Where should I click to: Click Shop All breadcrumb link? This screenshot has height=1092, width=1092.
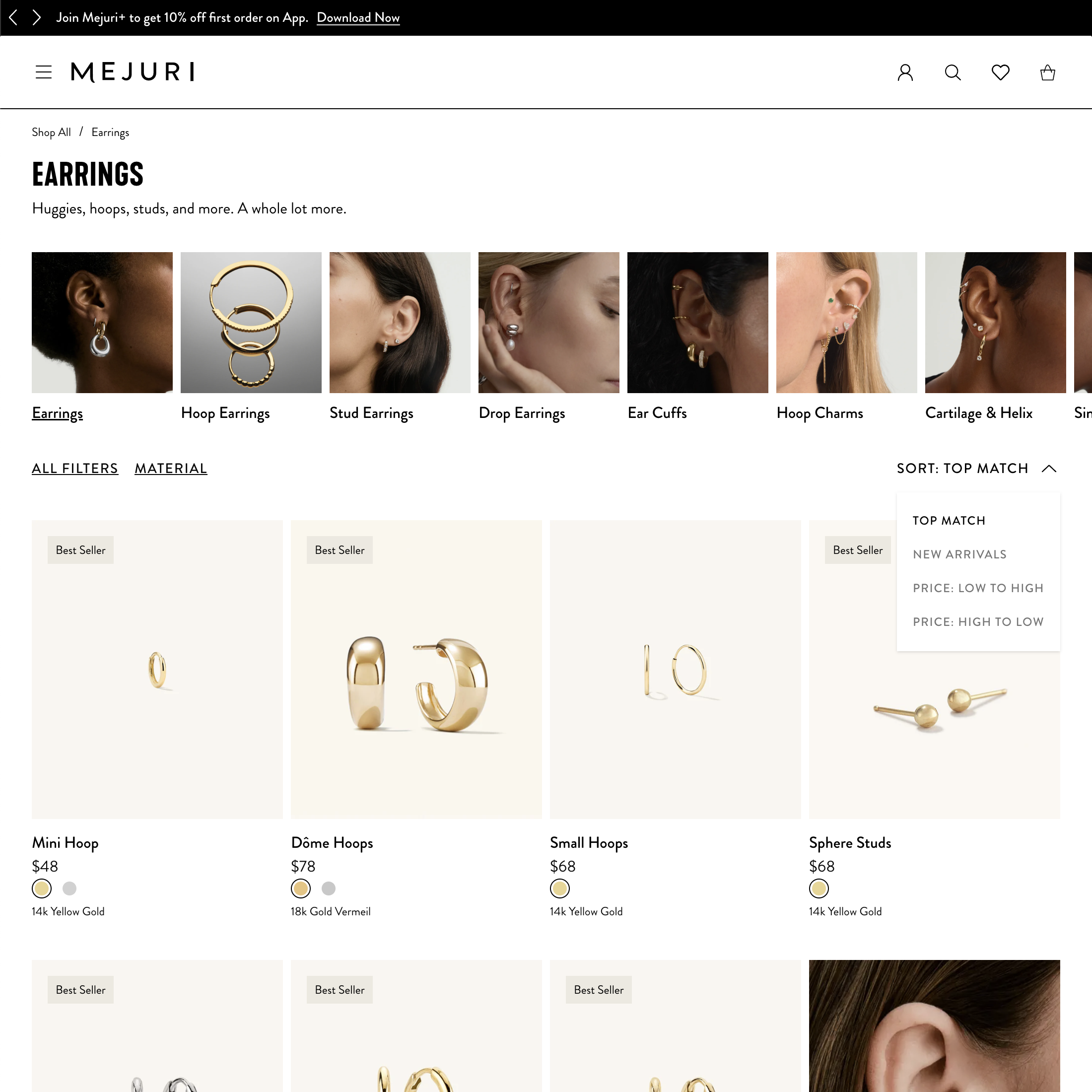pyautogui.click(x=51, y=132)
